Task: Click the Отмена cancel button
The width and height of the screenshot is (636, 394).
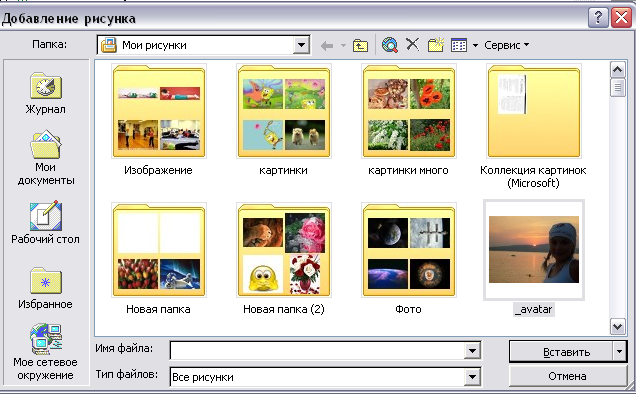Action: 567,376
